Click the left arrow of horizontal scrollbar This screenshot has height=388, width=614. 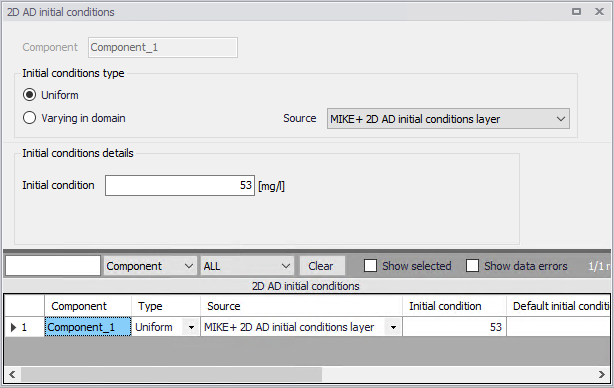pos(12,375)
